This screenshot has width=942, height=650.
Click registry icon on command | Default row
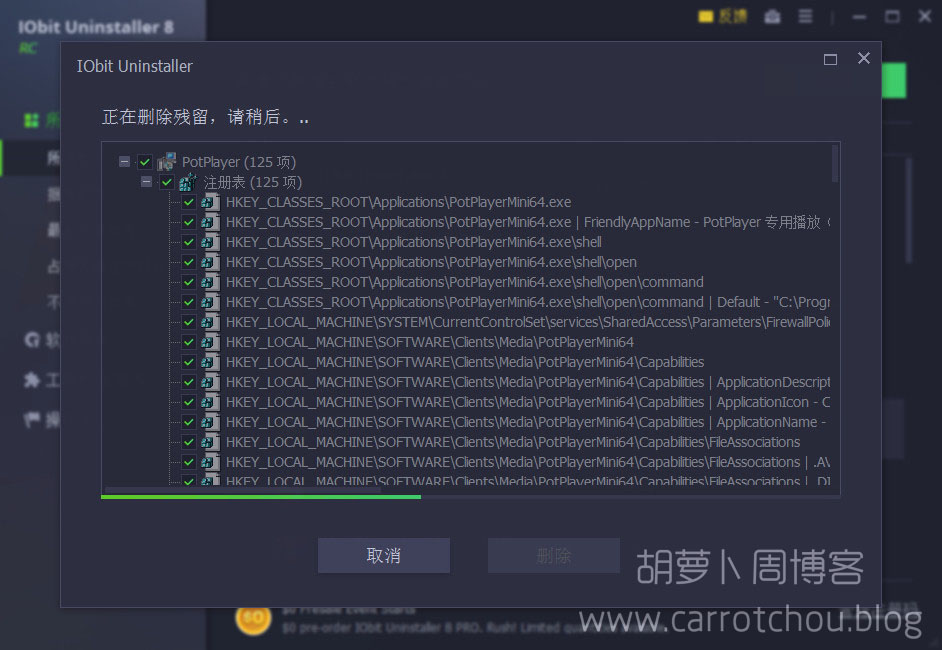pos(210,302)
